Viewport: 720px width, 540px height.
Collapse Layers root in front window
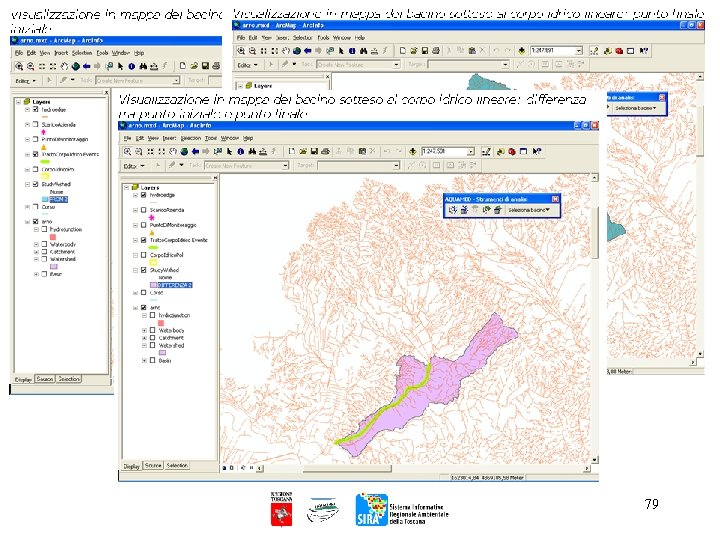(126, 187)
